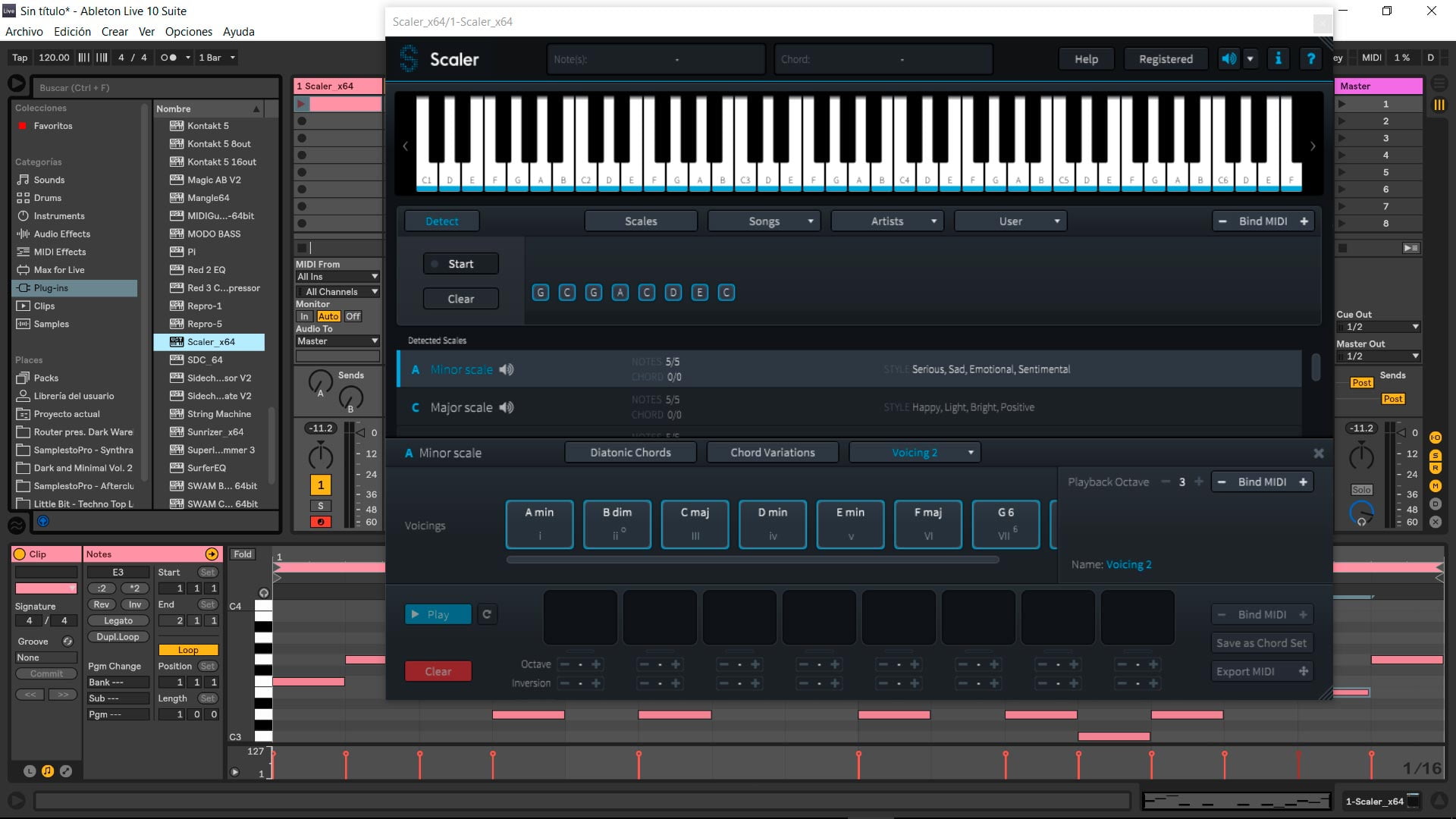Select the A min chord
The width and height of the screenshot is (1456, 819).
pos(539,524)
